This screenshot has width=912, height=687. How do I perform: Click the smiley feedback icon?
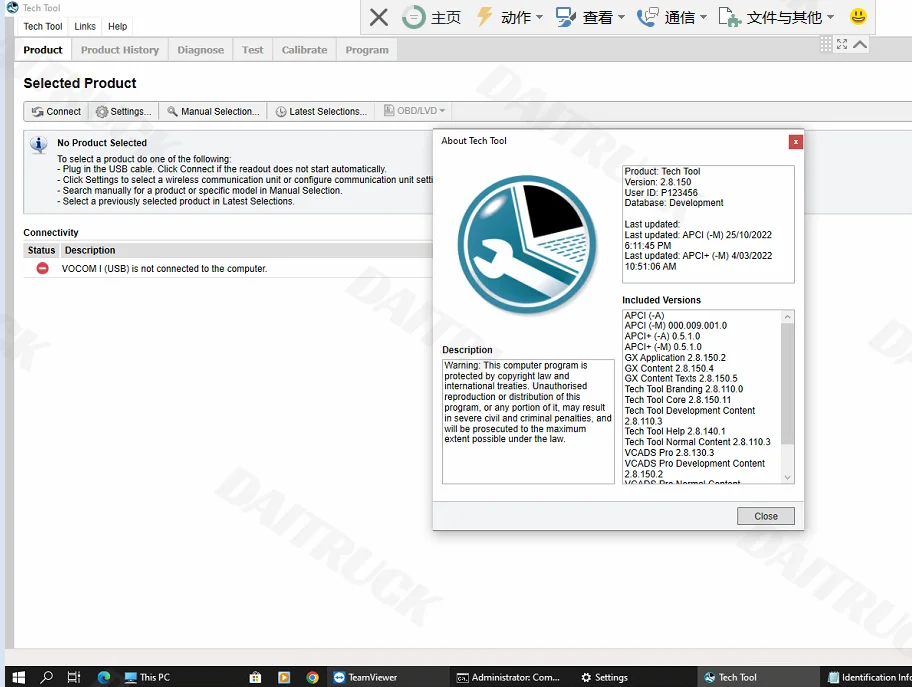coord(858,16)
